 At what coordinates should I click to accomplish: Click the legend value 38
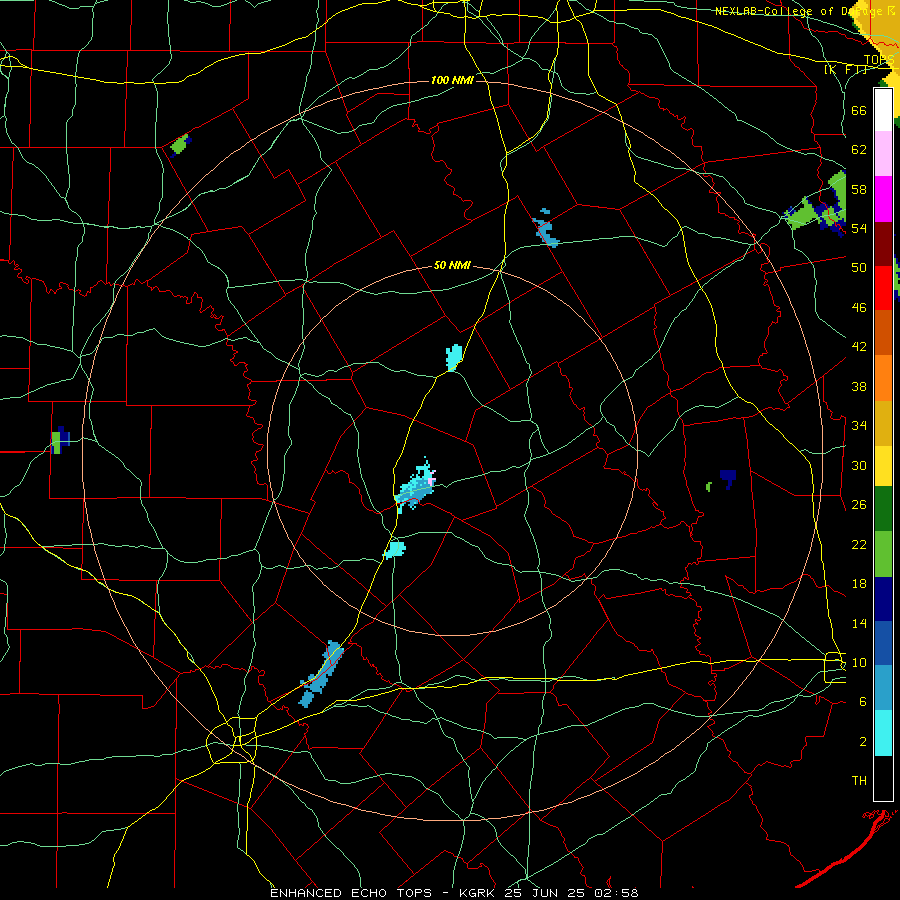(x=859, y=386)
